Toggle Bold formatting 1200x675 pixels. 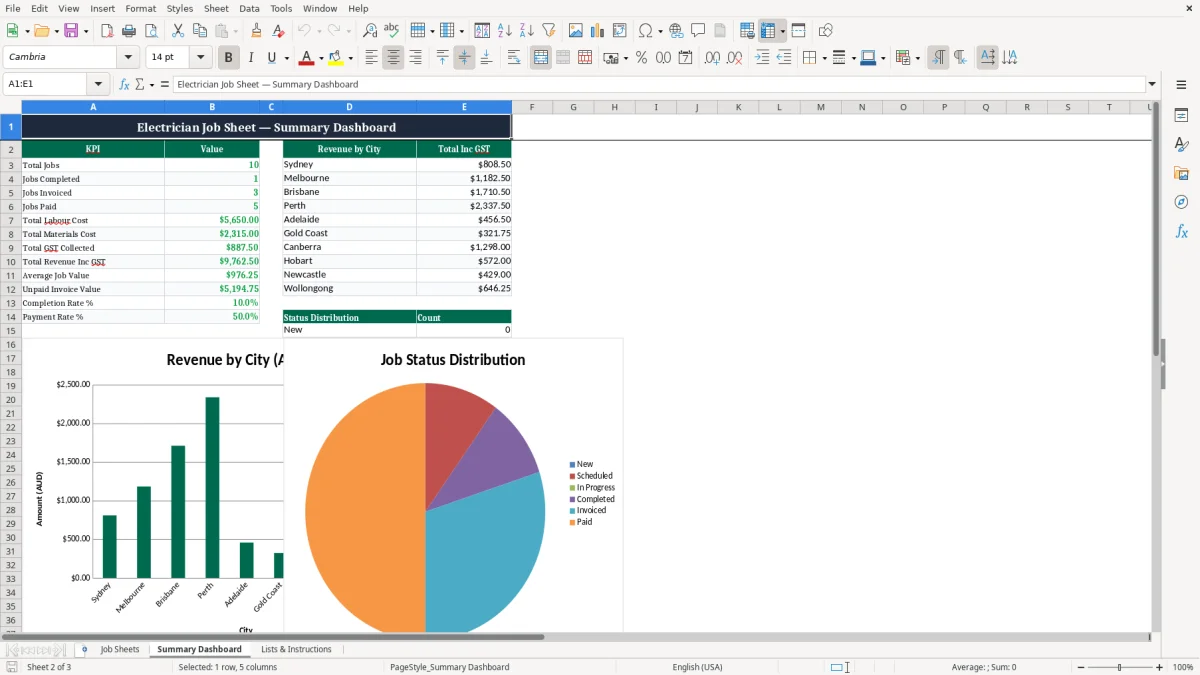[229, 58]
